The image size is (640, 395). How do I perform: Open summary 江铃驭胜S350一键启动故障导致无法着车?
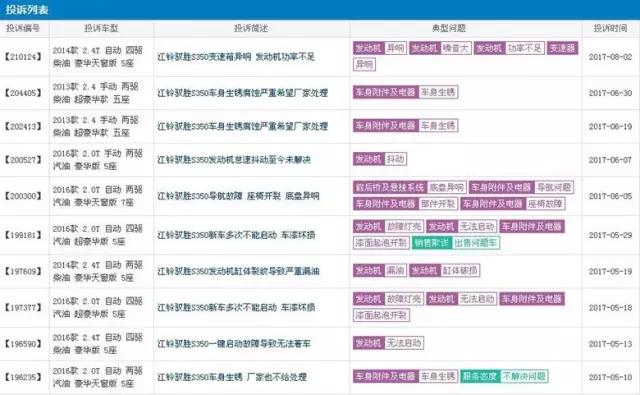tap(234, 344)
